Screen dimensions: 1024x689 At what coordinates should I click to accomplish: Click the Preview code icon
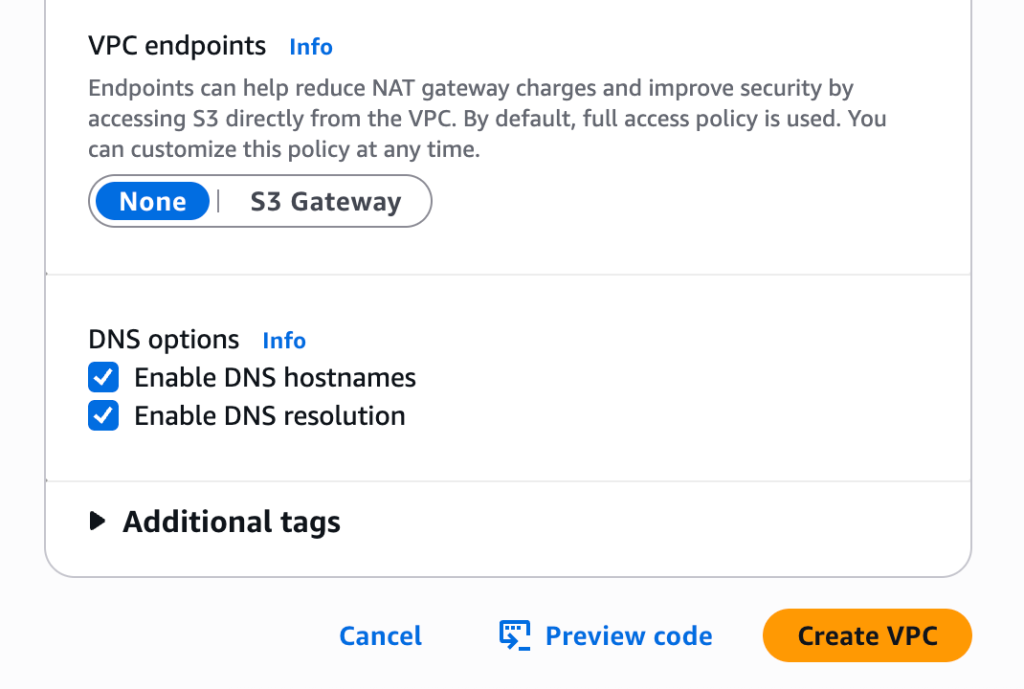point(514,636)
